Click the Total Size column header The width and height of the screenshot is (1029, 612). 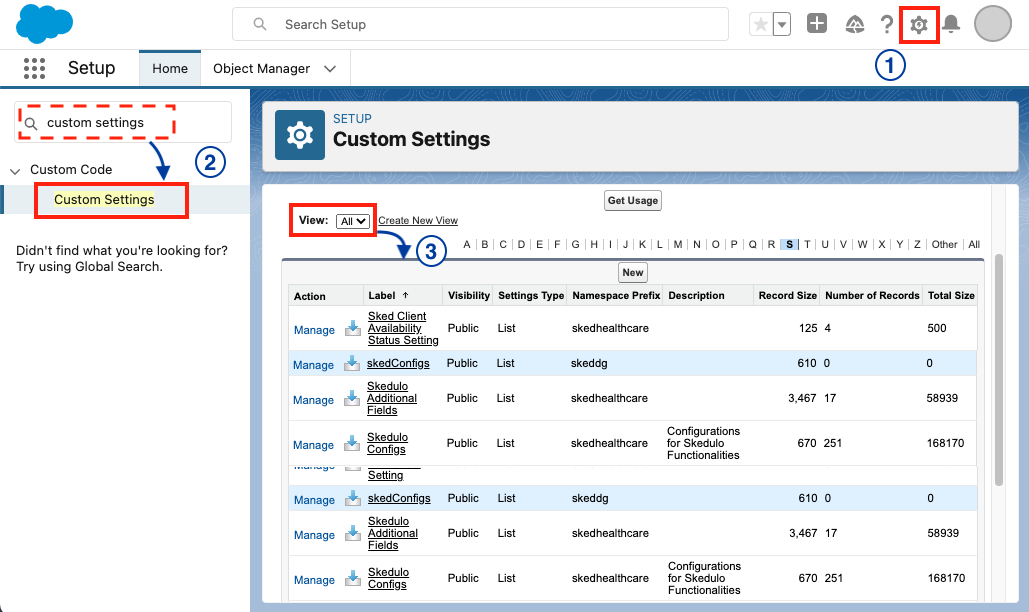[951, 296]
